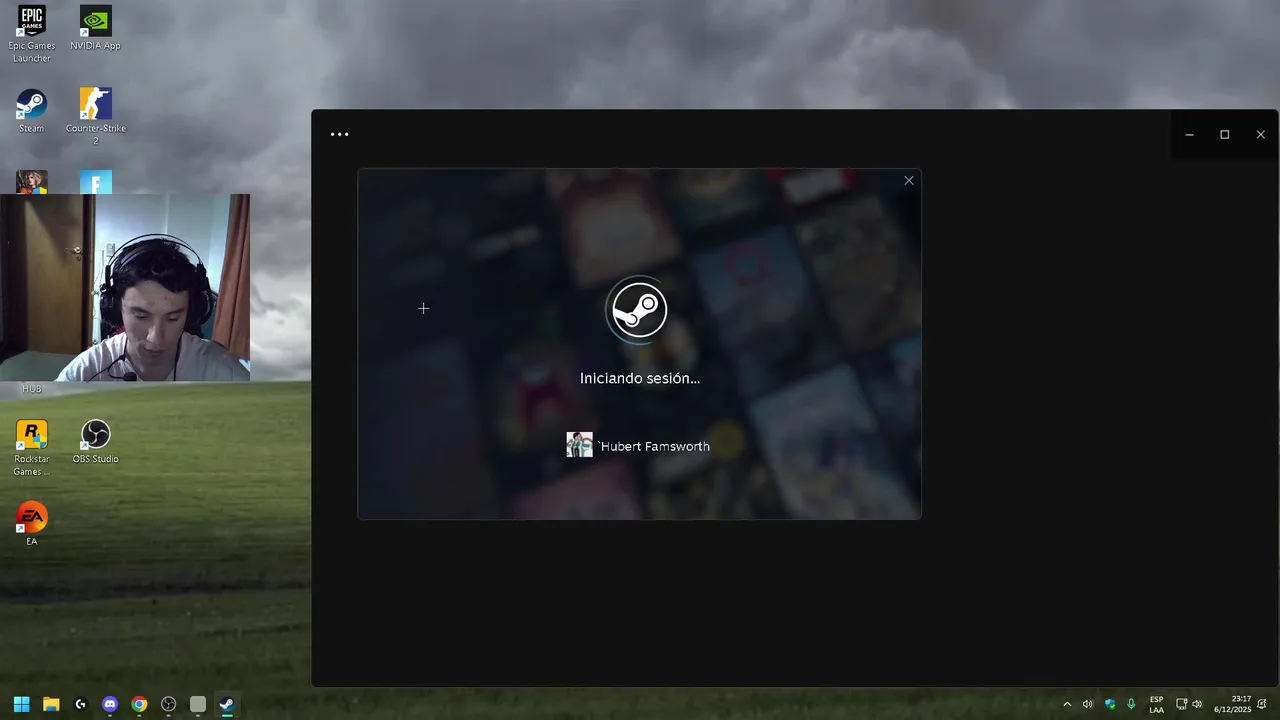Open the NVIDIA App desktop shortcut

(x=95, y=28)
